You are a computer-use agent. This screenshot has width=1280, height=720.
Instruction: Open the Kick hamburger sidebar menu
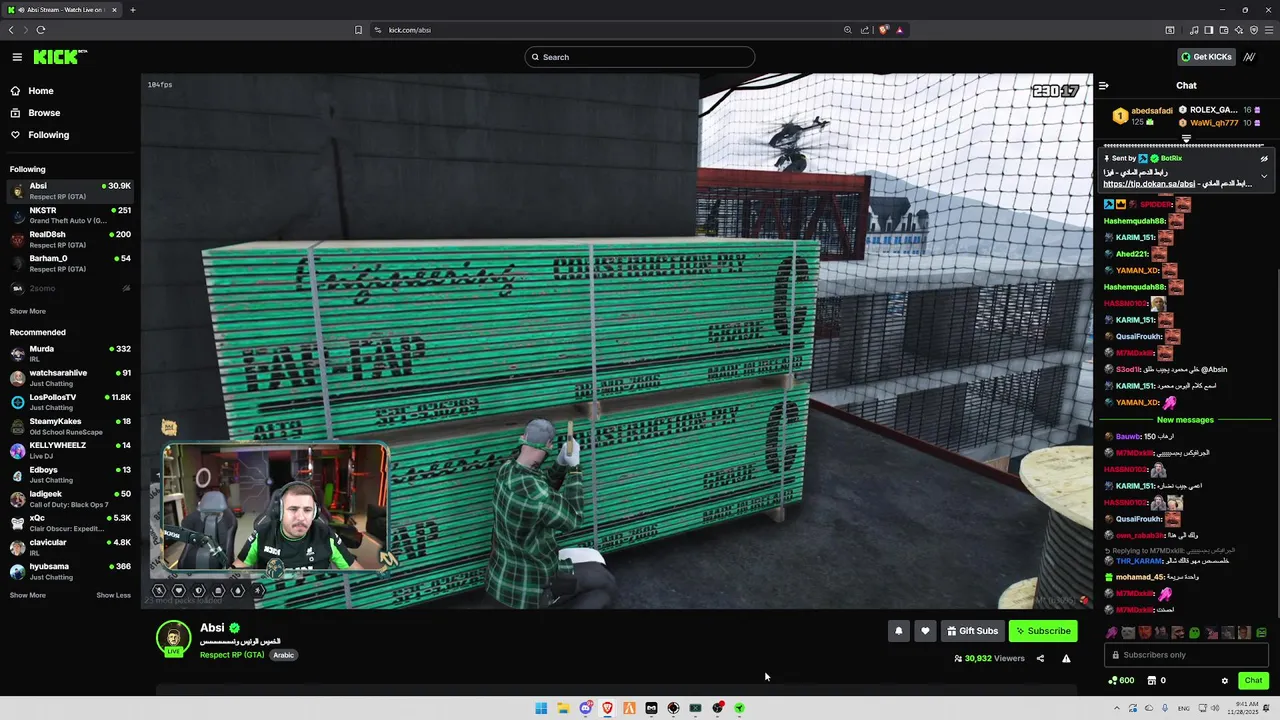point(17,57)
